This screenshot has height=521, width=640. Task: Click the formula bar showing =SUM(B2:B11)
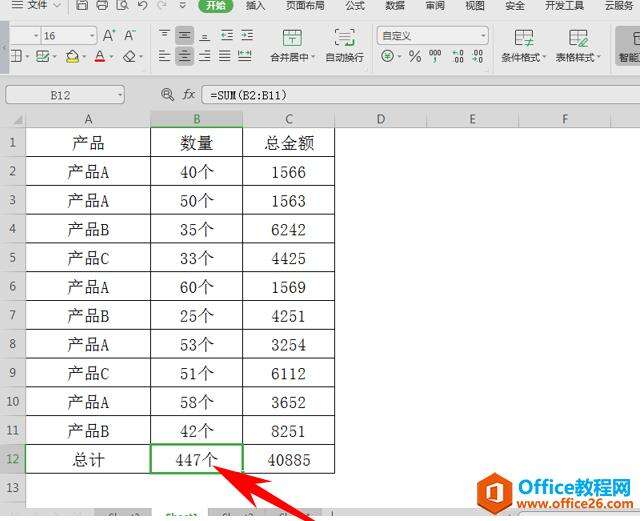tap(421, 95)
